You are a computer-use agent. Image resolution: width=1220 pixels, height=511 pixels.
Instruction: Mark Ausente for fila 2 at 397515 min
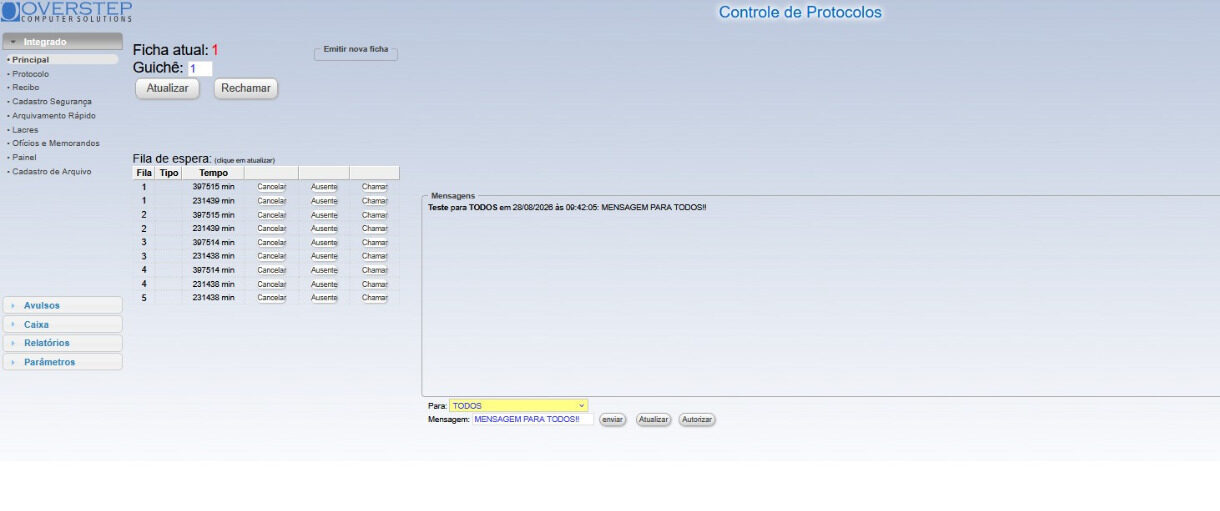[324, 215]
